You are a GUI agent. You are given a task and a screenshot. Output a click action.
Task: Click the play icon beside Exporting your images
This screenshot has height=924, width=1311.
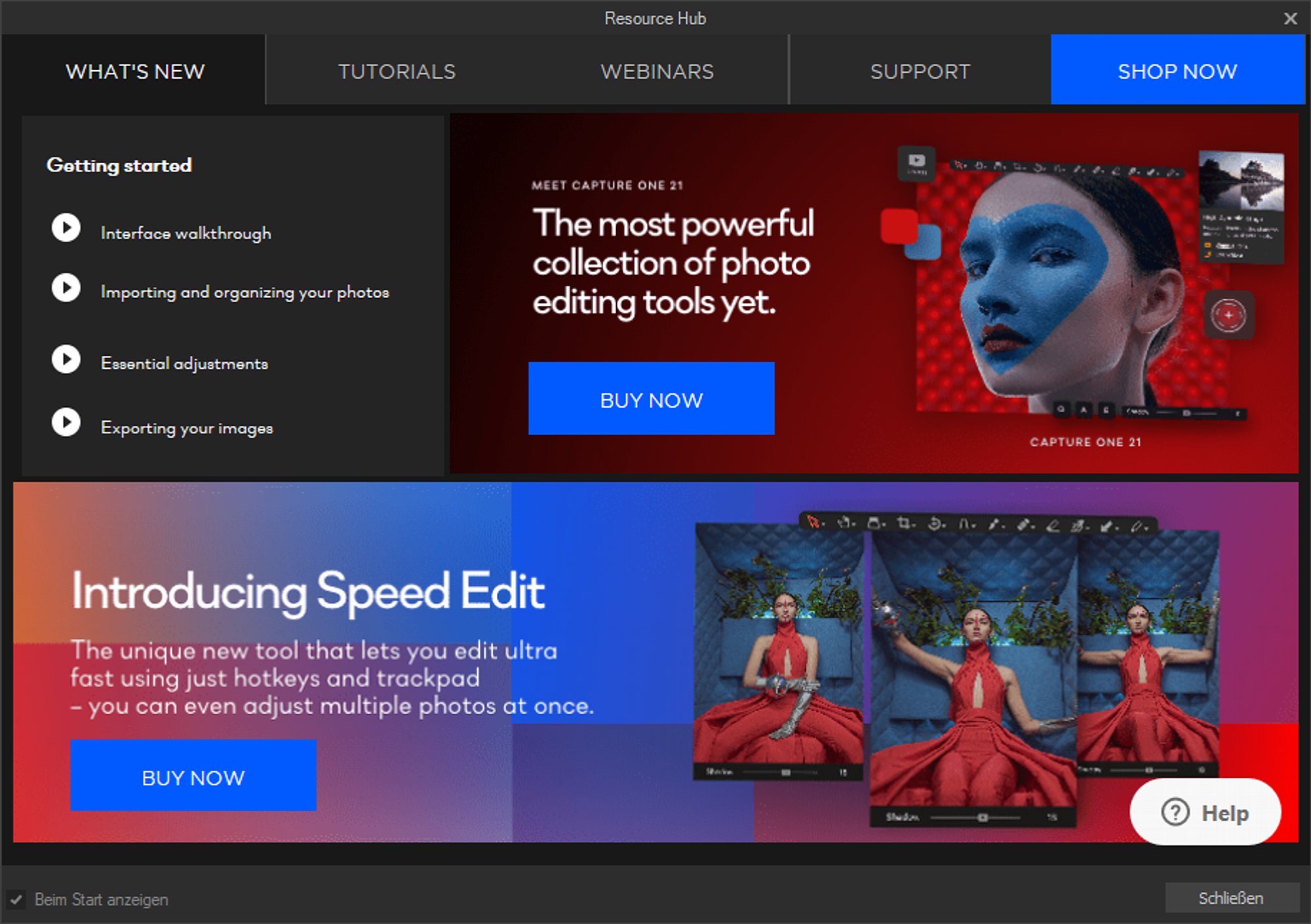click(66, 423)
